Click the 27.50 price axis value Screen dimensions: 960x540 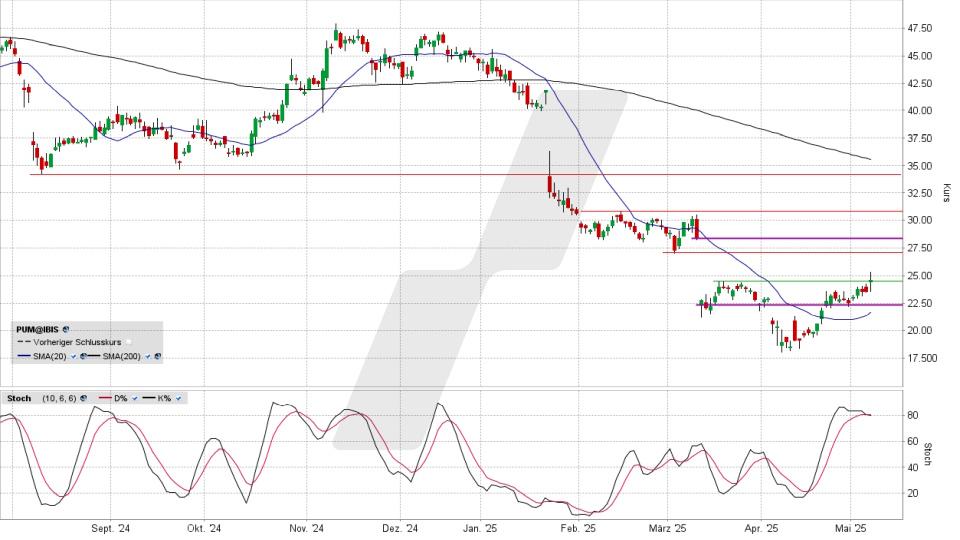[920, 248]
